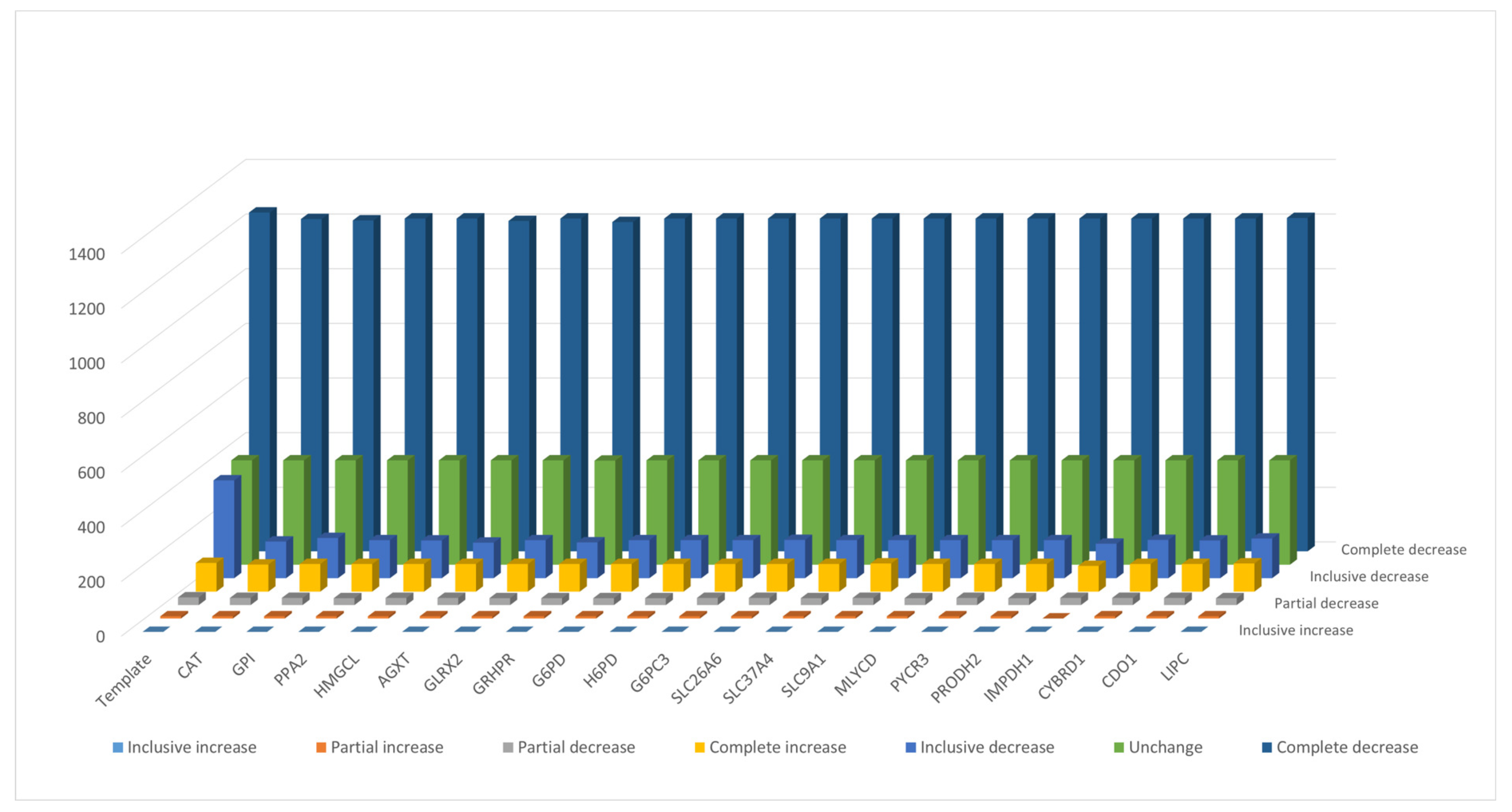
Task: Select the LIPC category label
Action: [x=1174, y=667]
